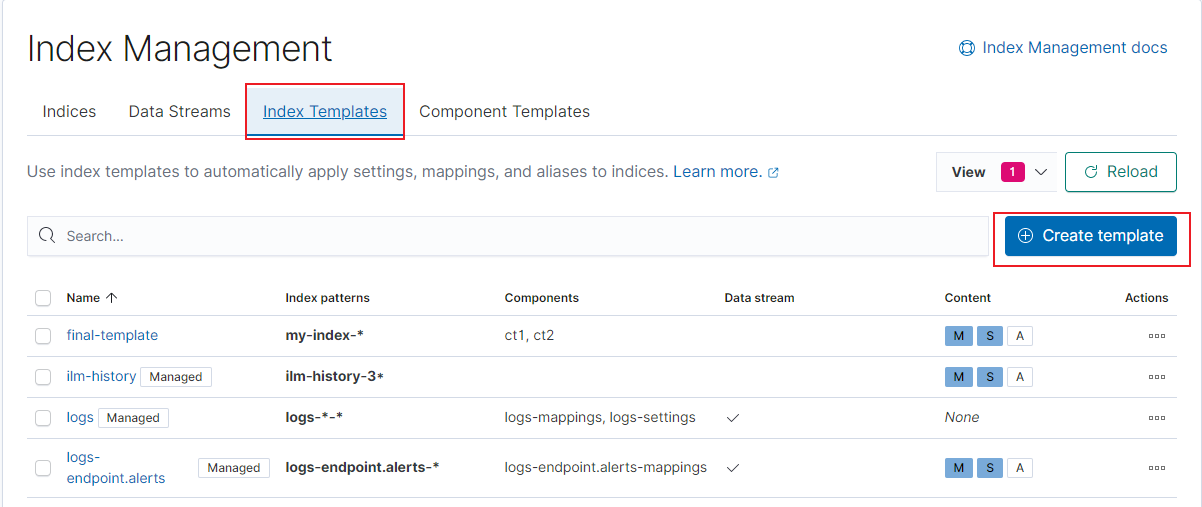1202x507 pixels.
Task: Open actions menu for logs row
Action: [x=1156, y=418]
